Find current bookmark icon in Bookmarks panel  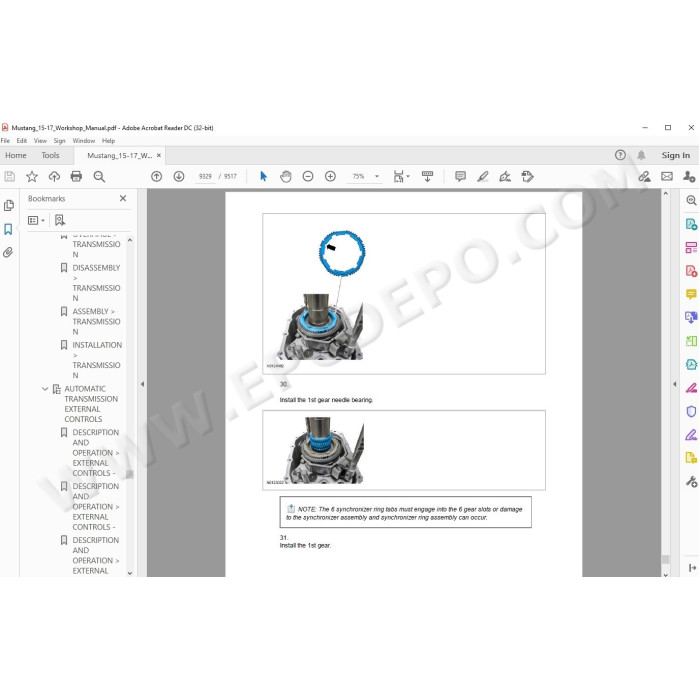pos(59,220)
